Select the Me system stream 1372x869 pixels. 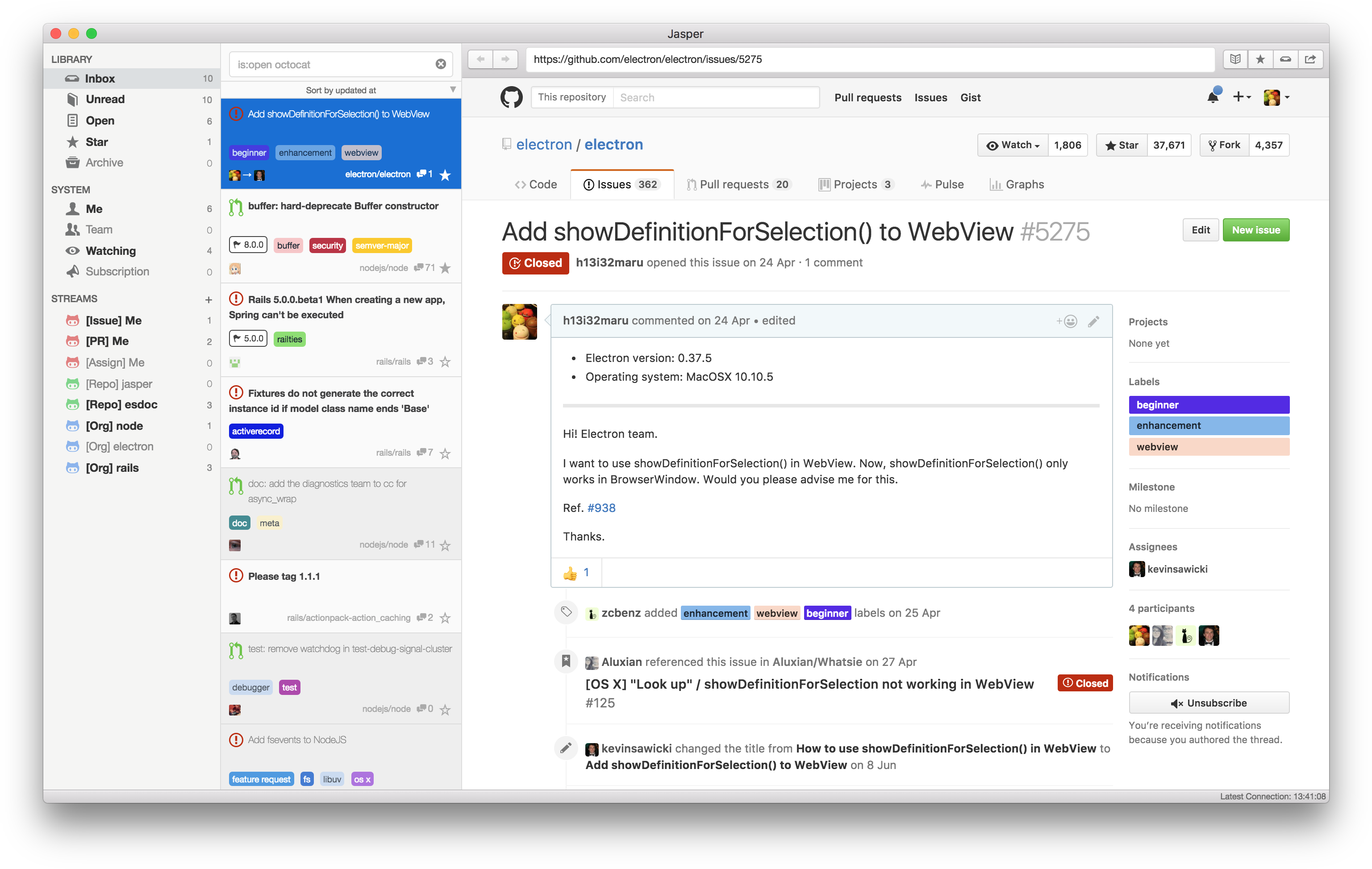pos(132,209)
